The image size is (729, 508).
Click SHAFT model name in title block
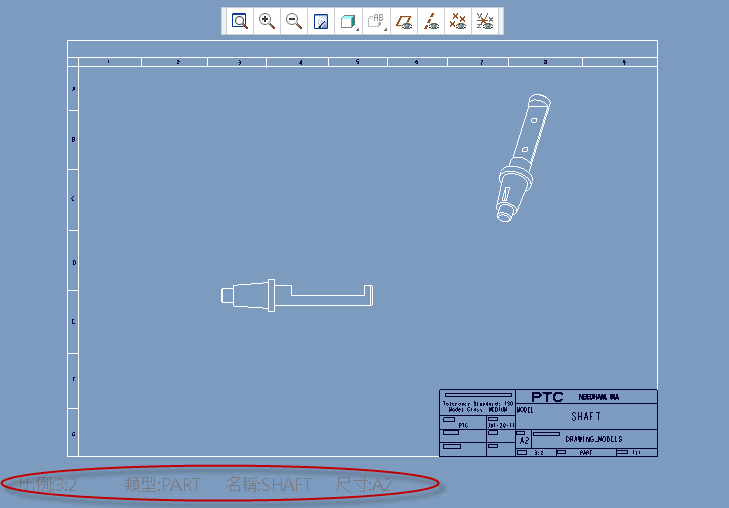click(586, 417)
